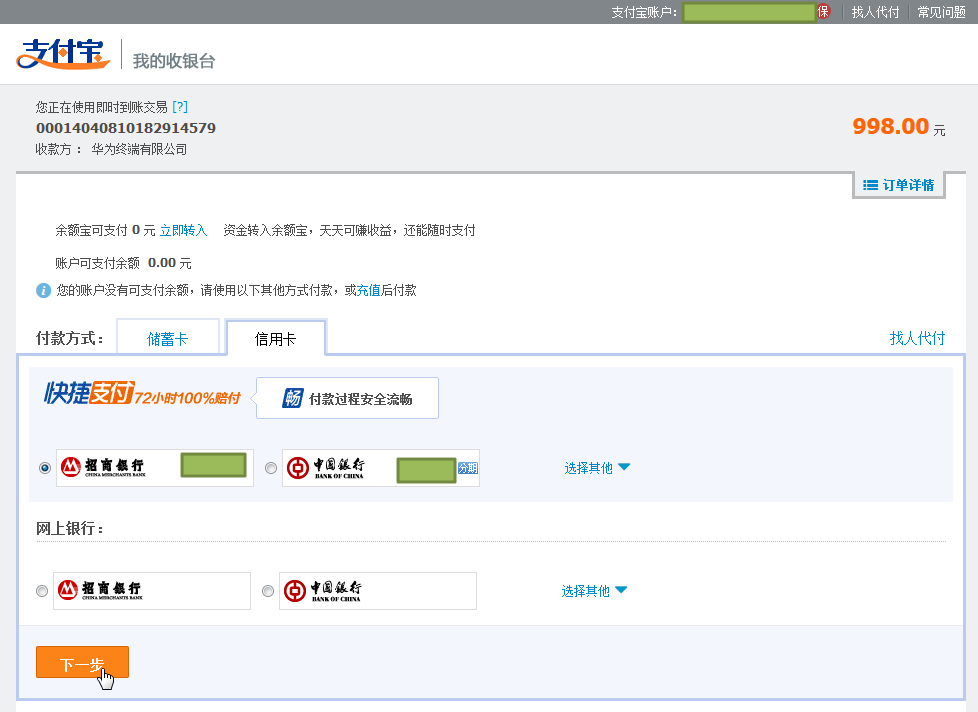Screen dimensions: 978x712
Task: Click 找人代付 in the top bar
Action: 875,12
